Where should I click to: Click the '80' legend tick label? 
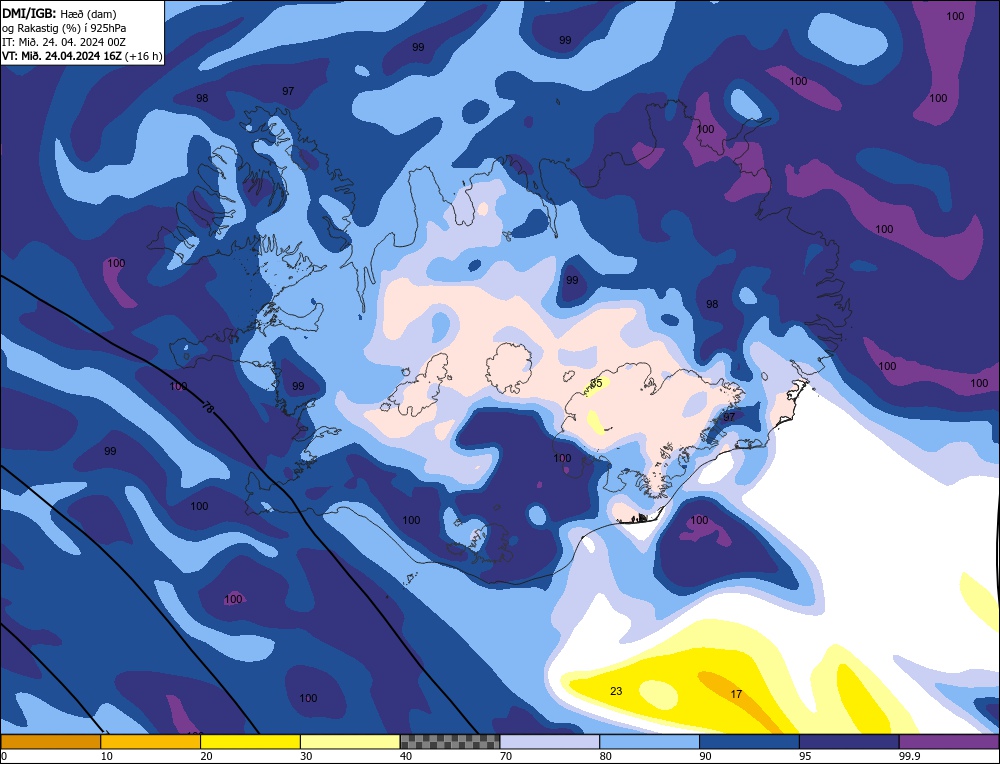pos(606,756)
